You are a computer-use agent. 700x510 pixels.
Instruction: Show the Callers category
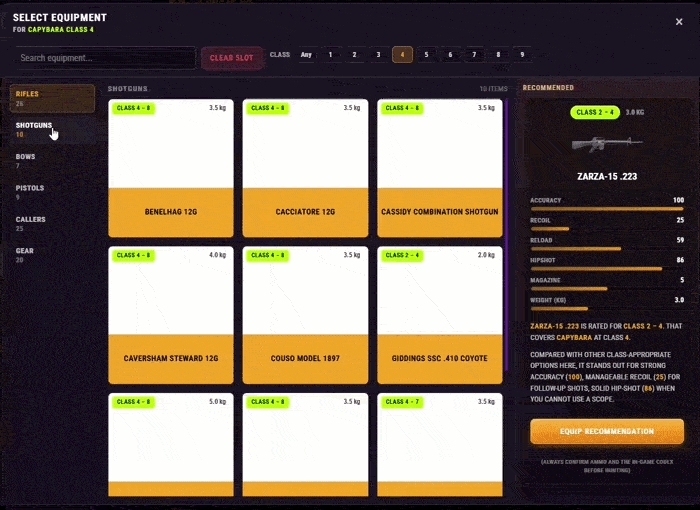(52, 224)
